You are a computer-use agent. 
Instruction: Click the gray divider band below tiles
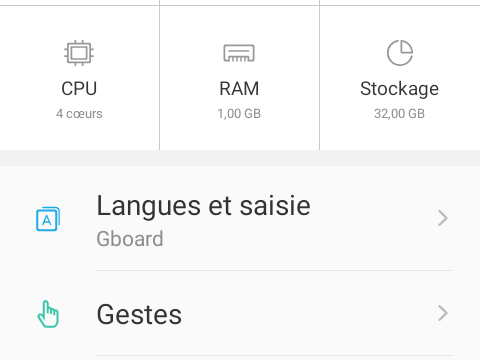pyautogui.click(x=240, y=158)
